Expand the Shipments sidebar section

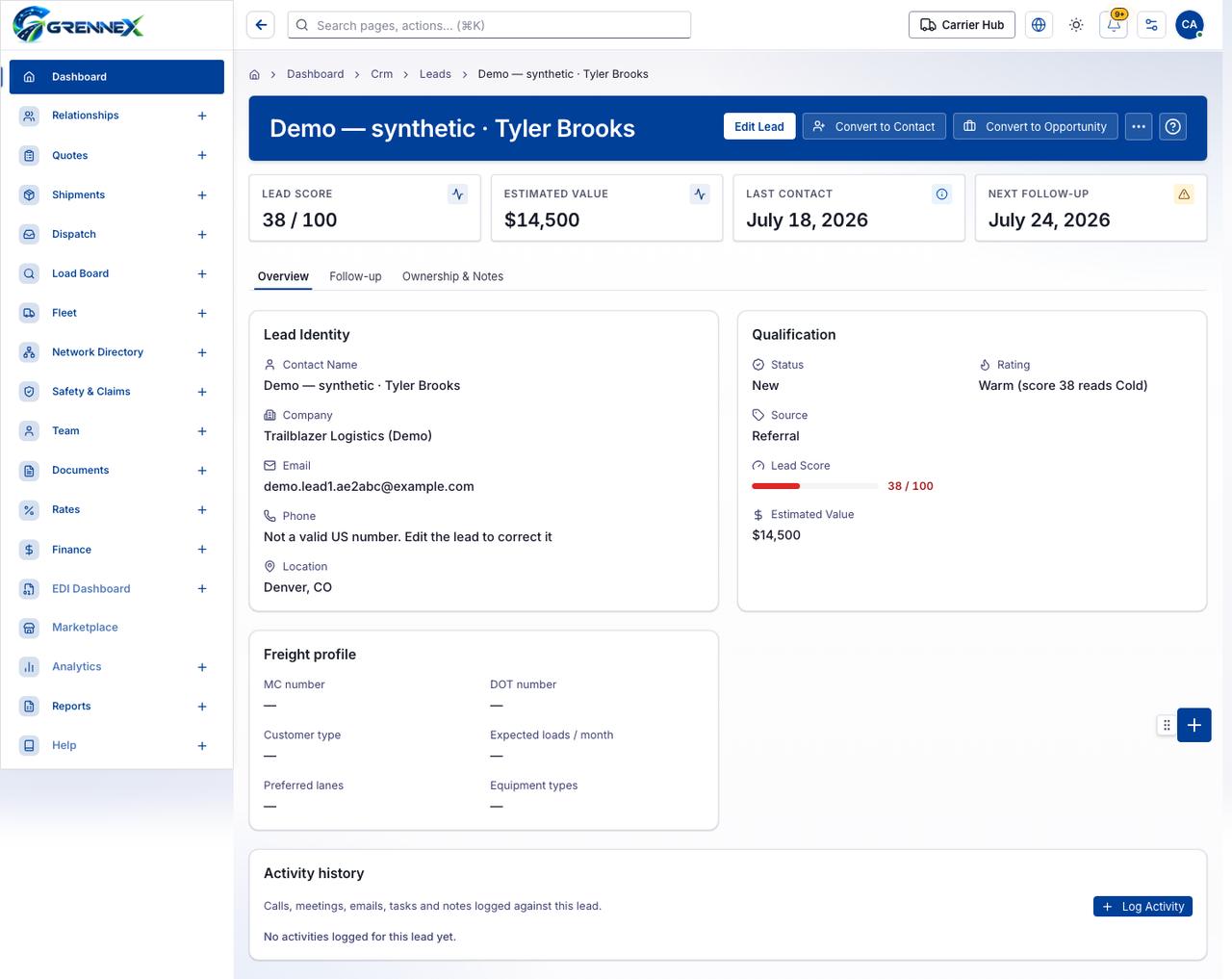pos(202,195)
